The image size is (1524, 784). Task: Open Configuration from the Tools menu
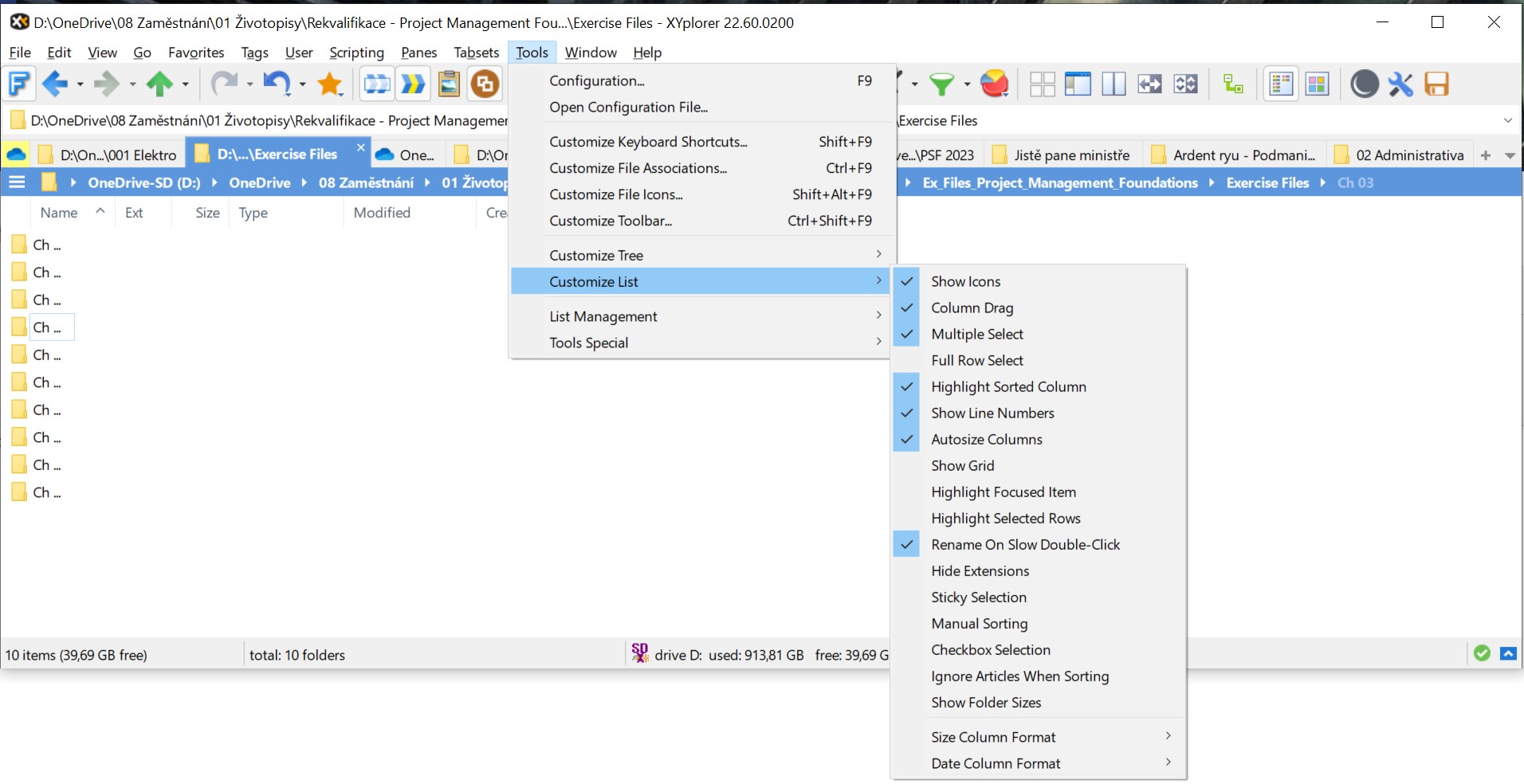[x=596, y=80]
